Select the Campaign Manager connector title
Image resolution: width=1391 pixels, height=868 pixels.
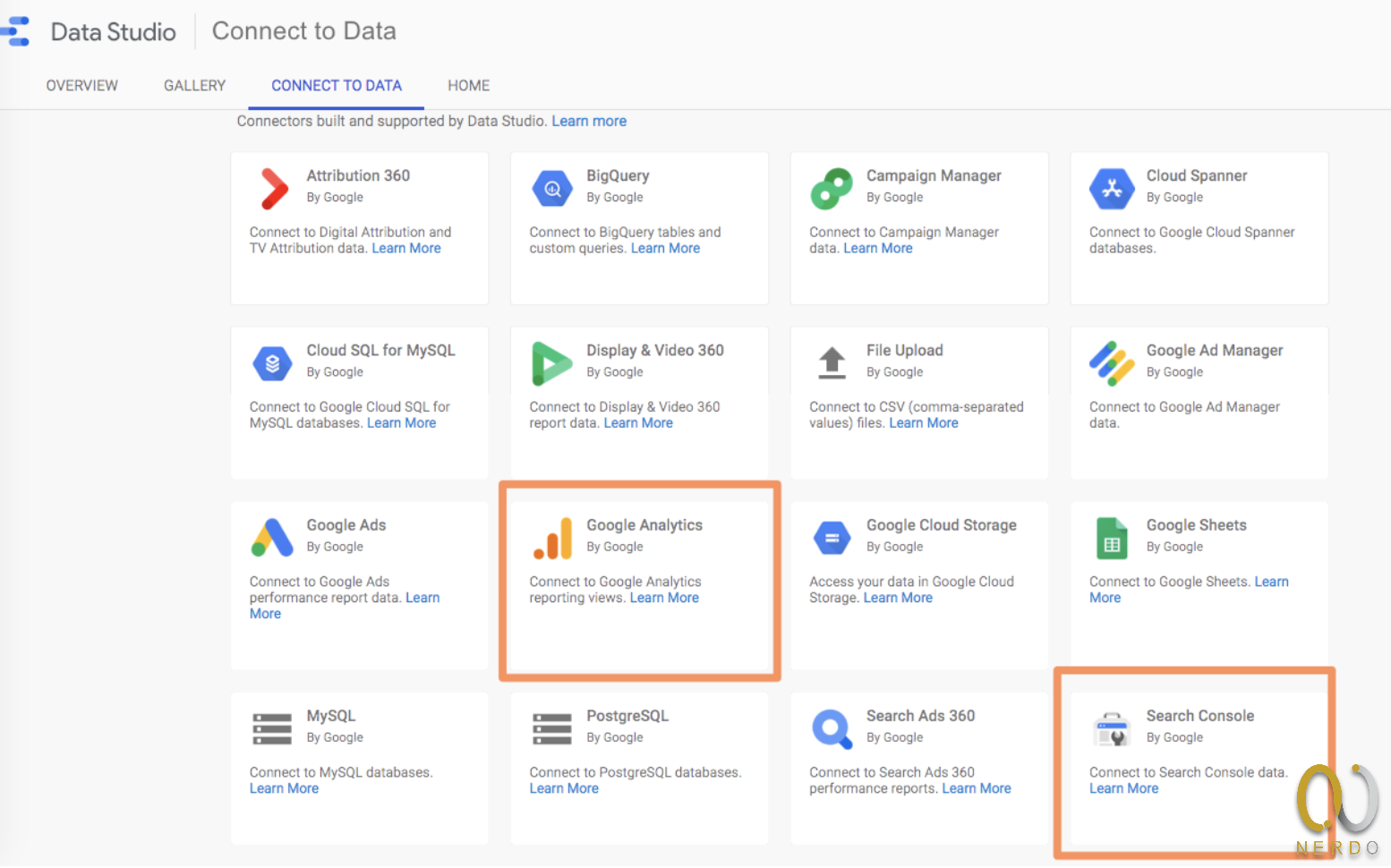click(934, 175)
